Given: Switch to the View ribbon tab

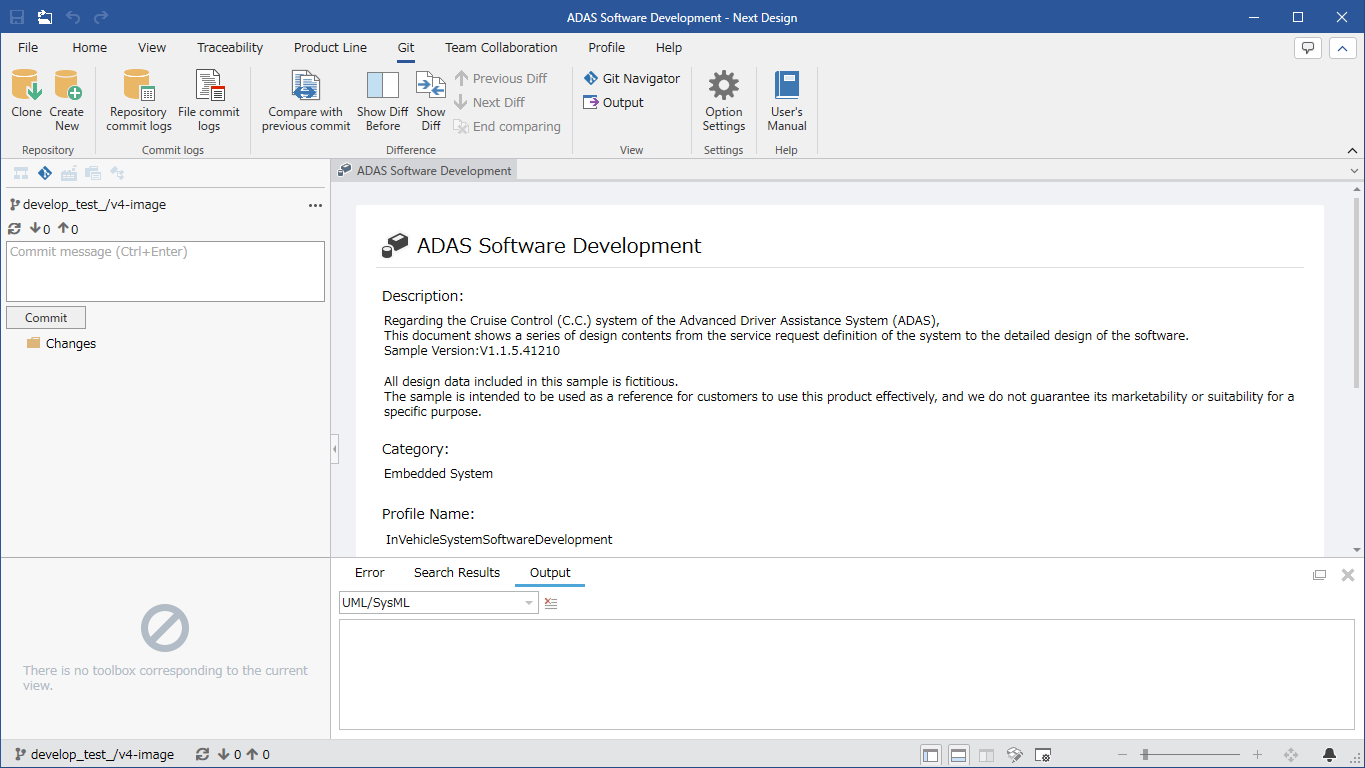Looking at the screenshot, I should pos(152,47).
